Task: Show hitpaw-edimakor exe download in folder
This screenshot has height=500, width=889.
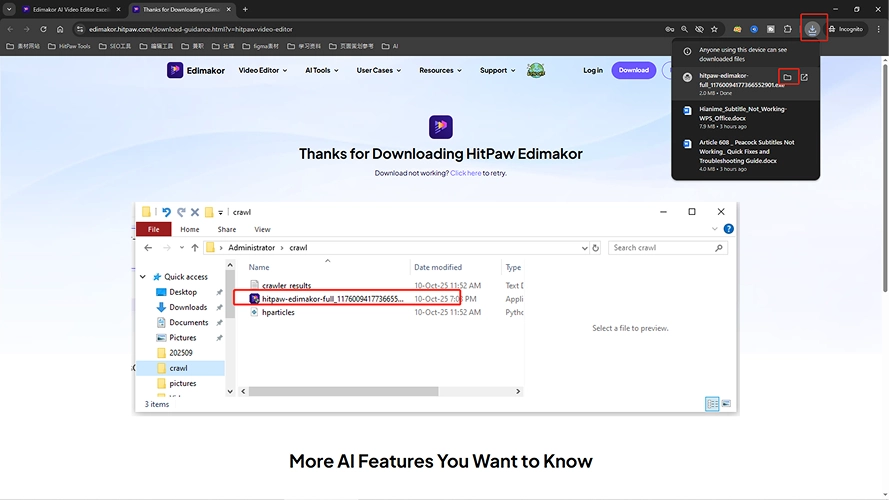Action: [x=787, y=77]
